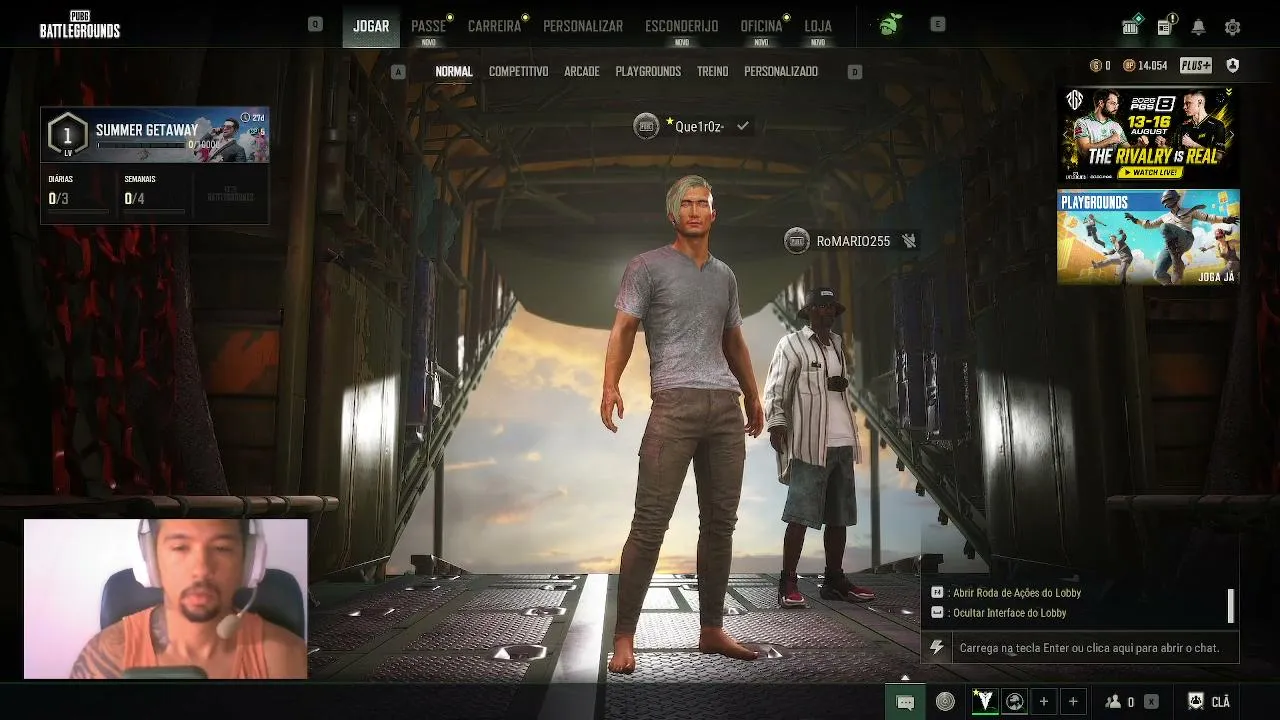Click the CLÃ button label

click(x=1221, y=702)
